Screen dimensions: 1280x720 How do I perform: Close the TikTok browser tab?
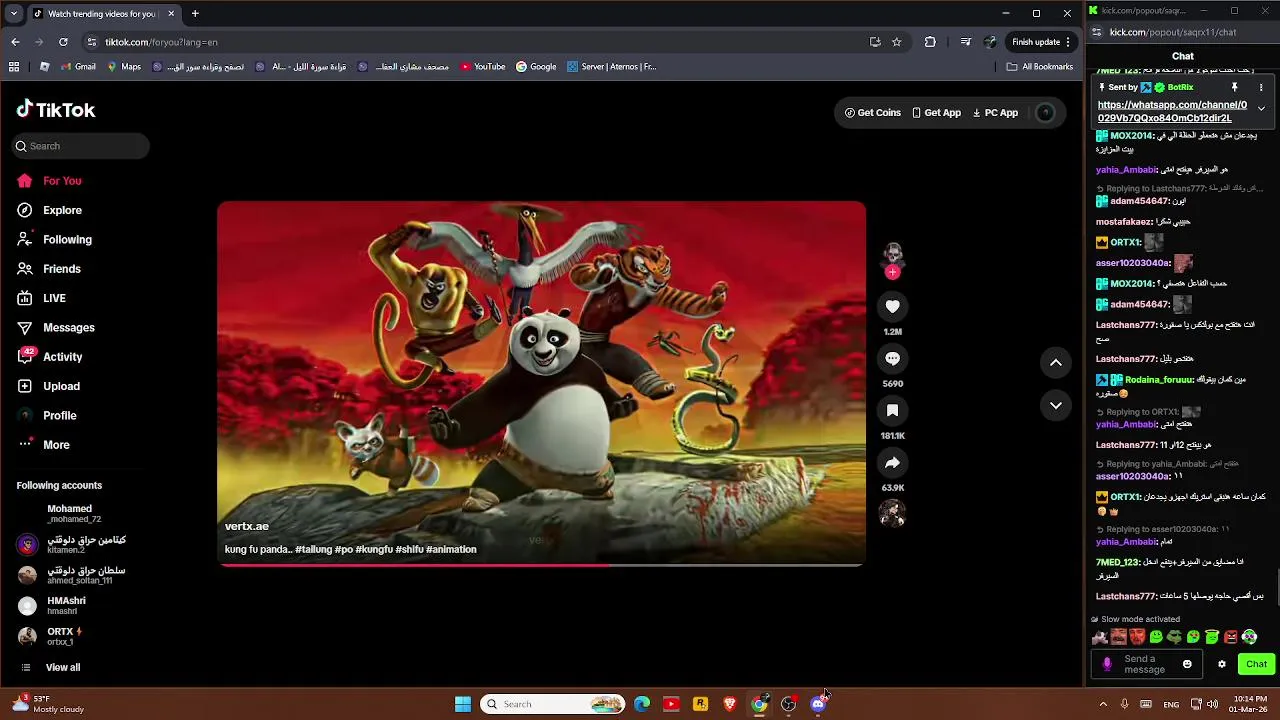(x=171, y=14)
